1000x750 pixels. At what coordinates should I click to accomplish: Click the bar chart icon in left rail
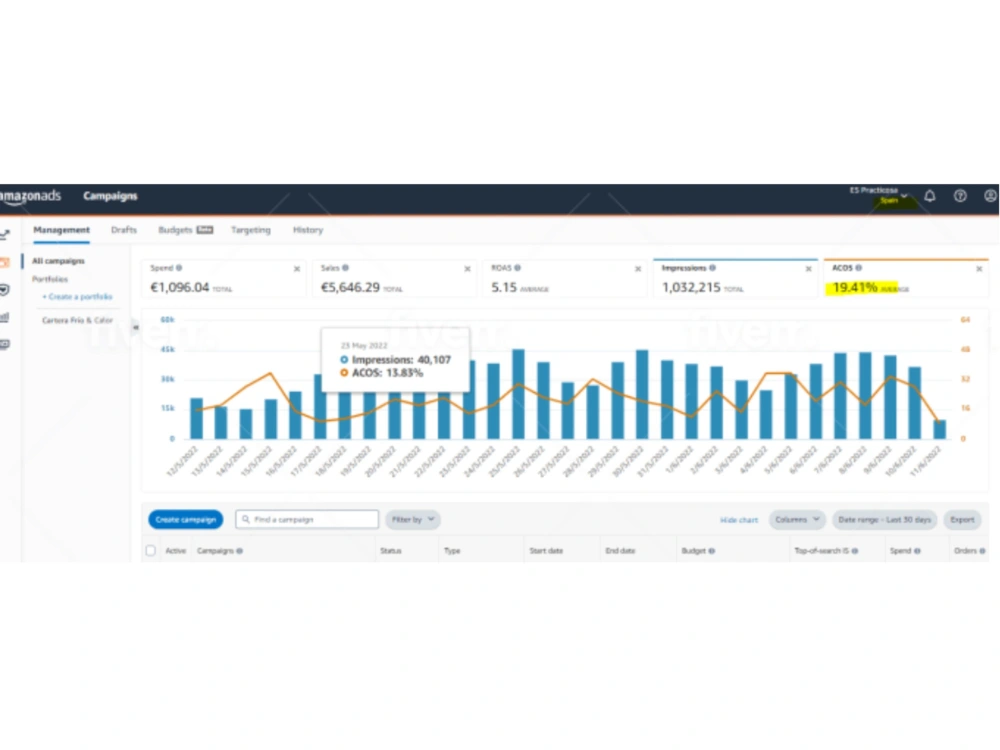click(4, 317)
